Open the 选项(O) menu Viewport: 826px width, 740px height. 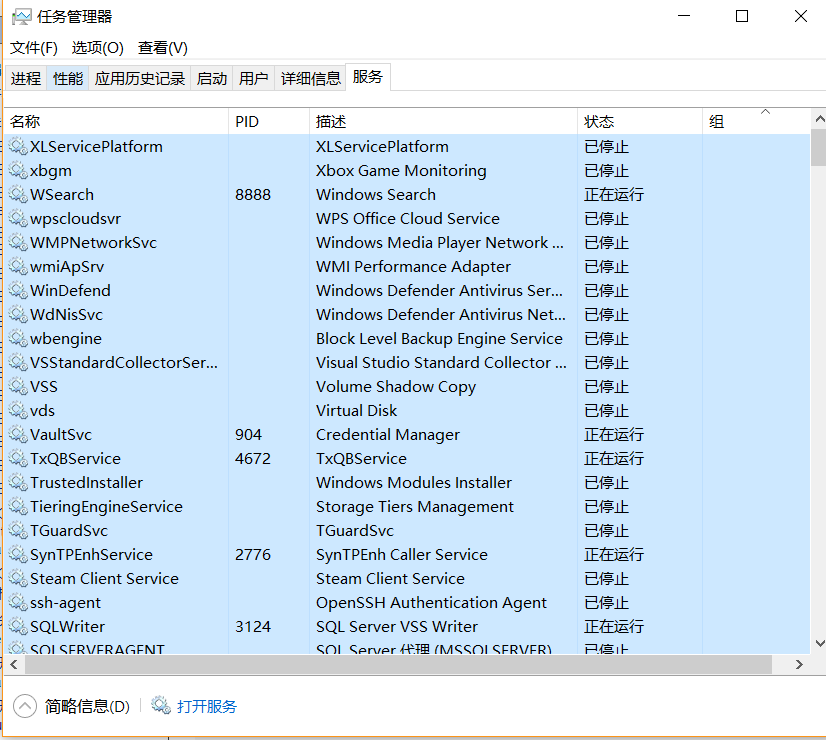point(97,48)
